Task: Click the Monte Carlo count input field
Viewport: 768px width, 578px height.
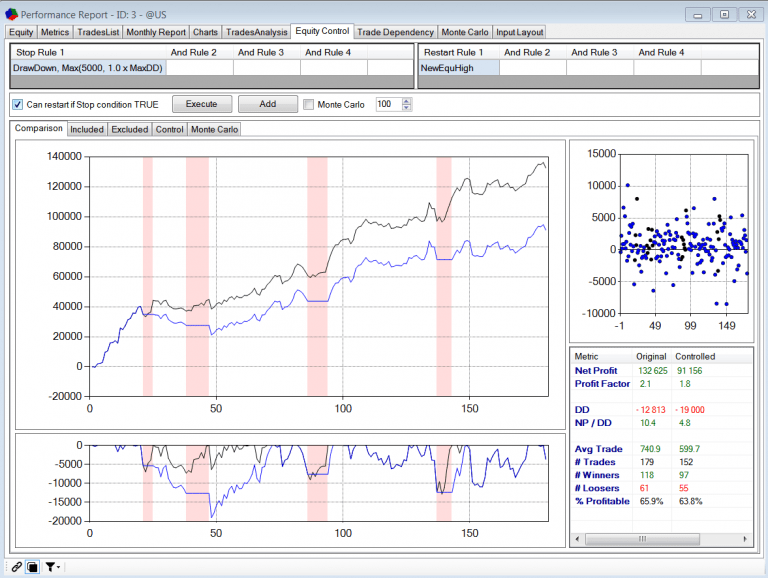Action: click(387, 104)
